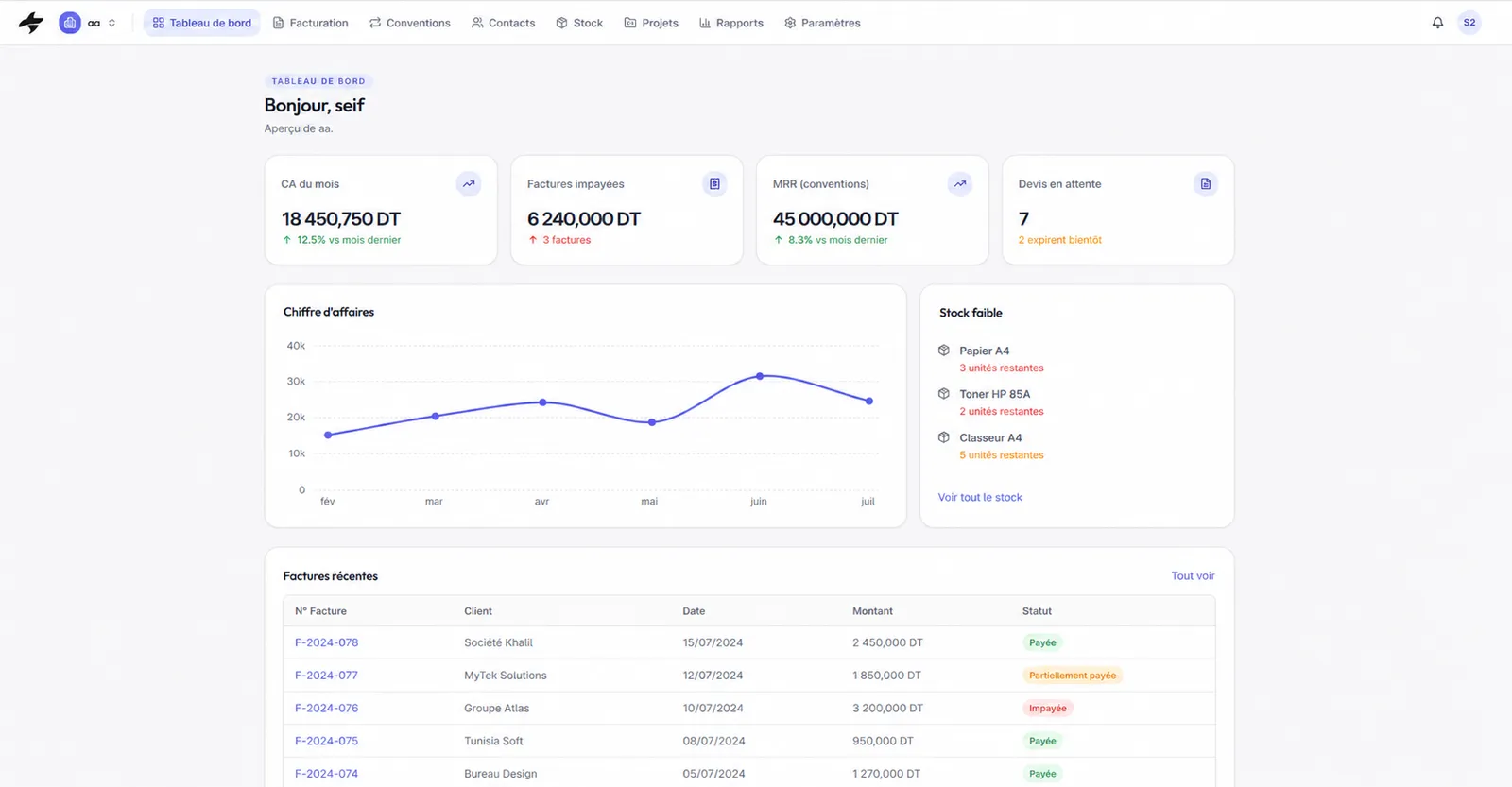Click the '45 000,000 DT' MRR value
1512x787 pixels.
point(835,219)
